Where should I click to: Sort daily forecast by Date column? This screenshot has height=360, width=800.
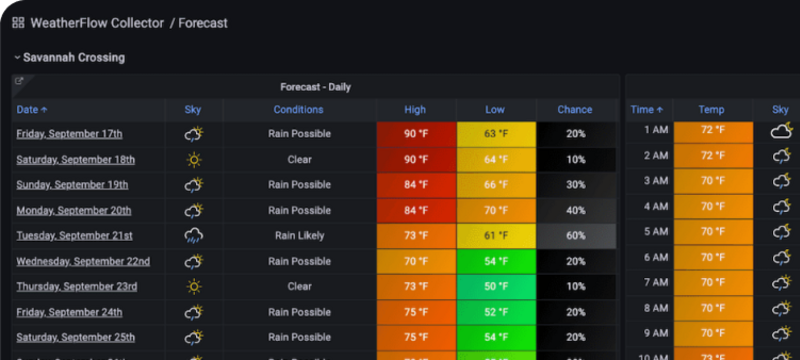(x=32, y=110)
